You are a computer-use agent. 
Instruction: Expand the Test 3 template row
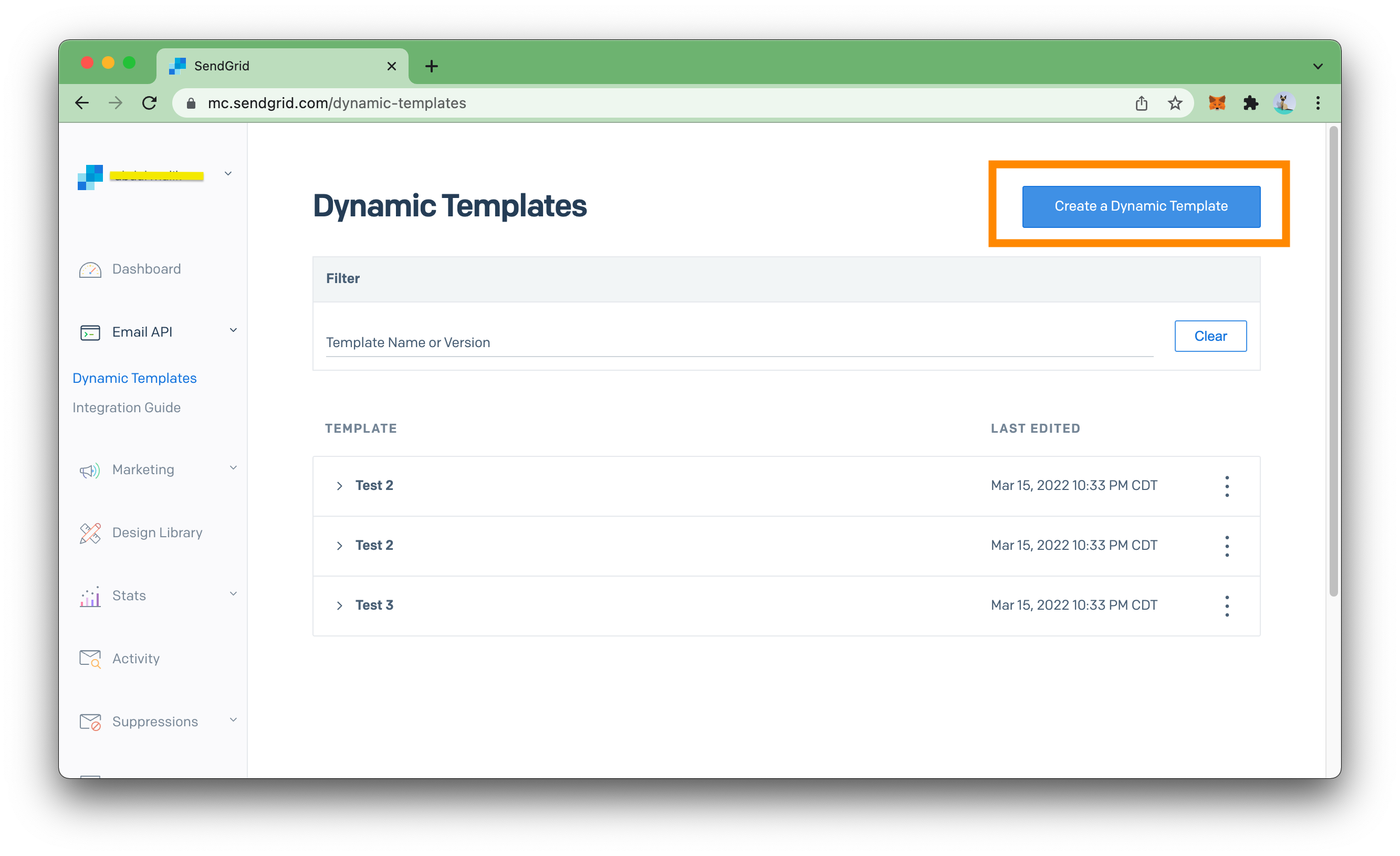(339, 606)
